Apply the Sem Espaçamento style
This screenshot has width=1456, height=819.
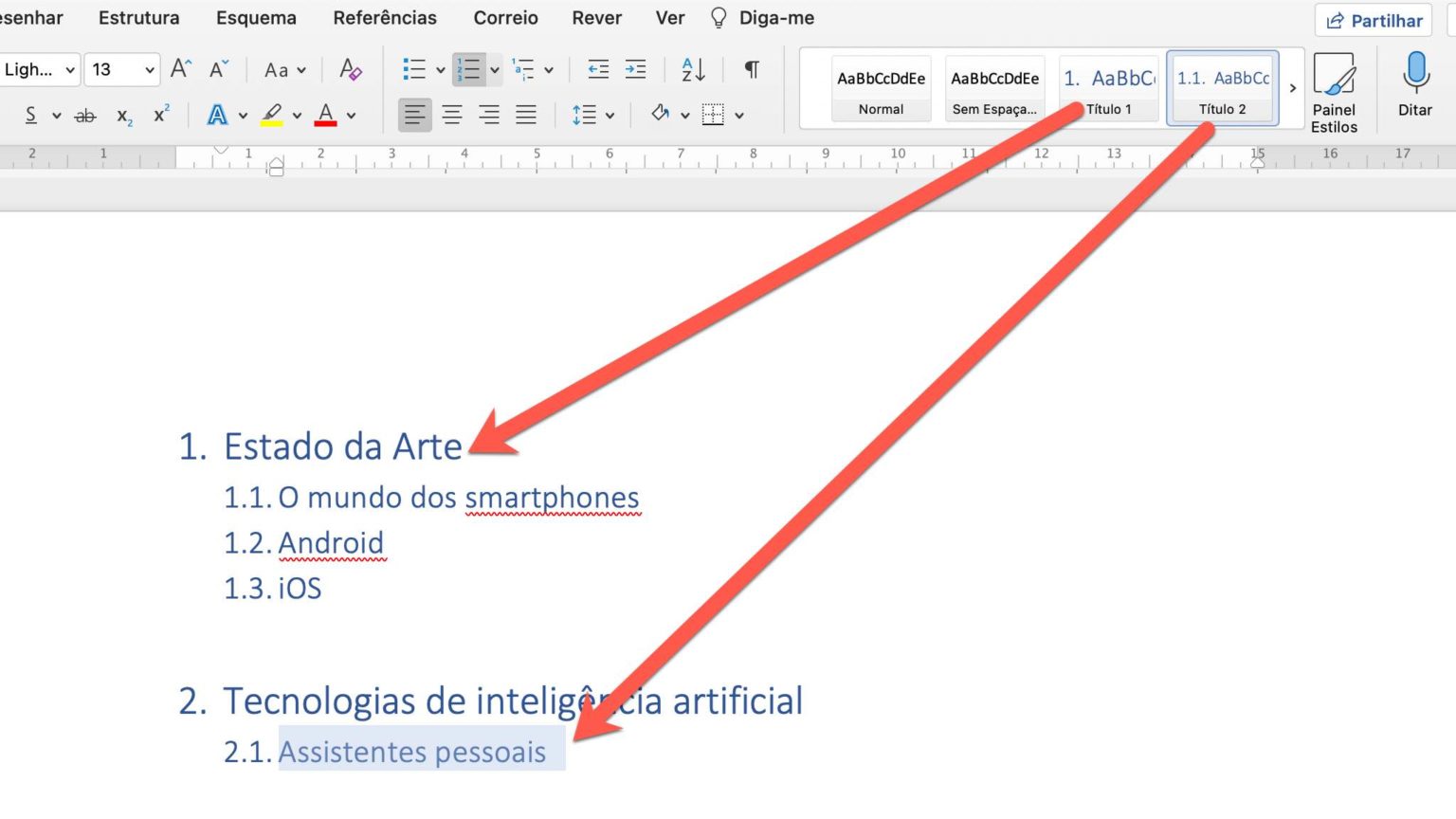click(x=994, y=89)
